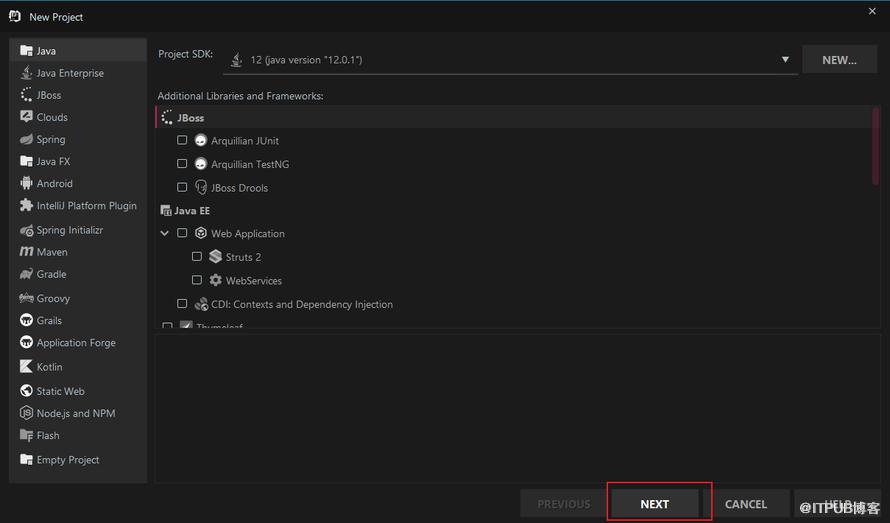The image size is (890, 523).
Task: Select the Groovy project icon
Action: point(26,298)
